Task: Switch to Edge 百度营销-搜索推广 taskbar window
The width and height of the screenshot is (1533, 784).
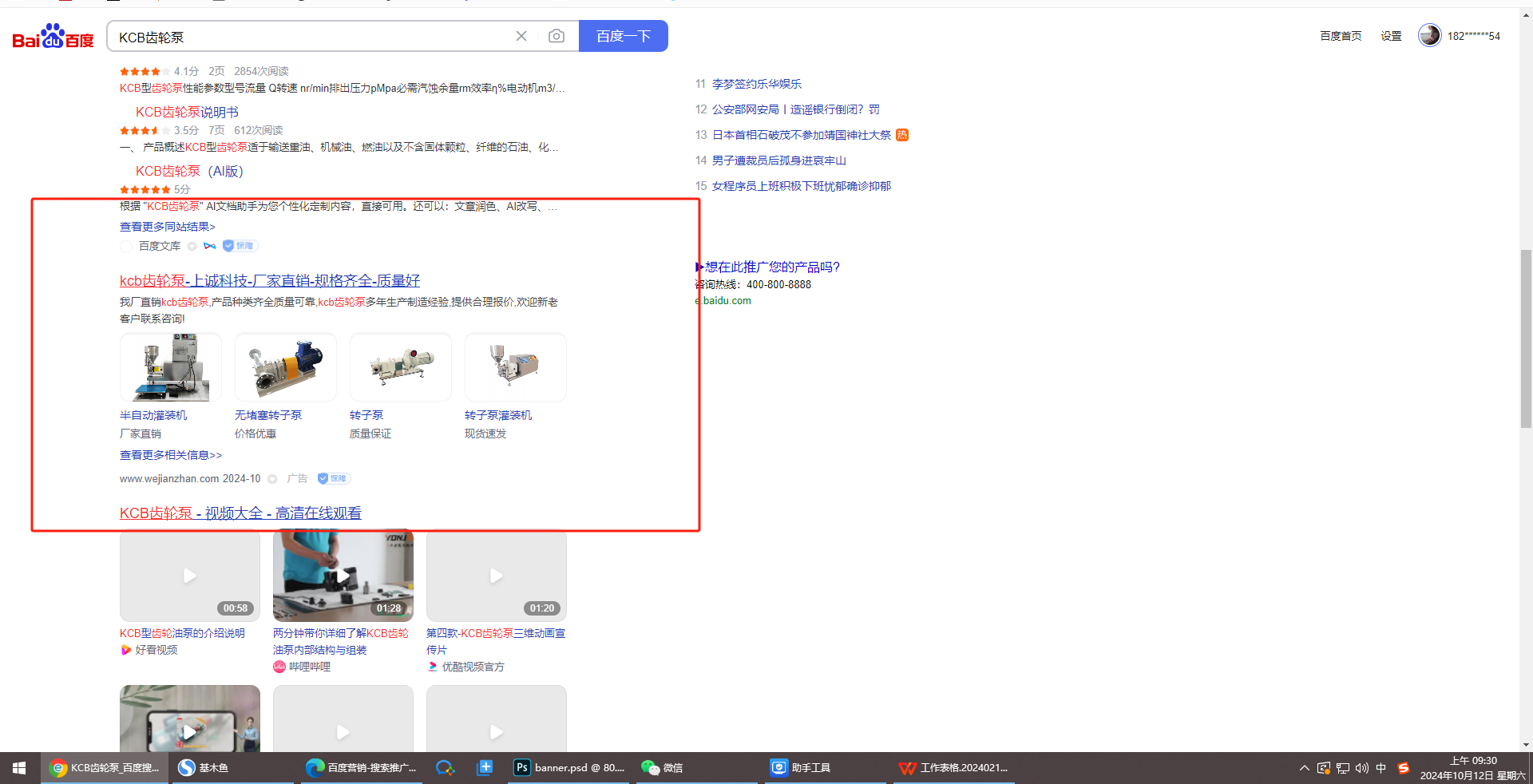Action: tap(362, 768)
